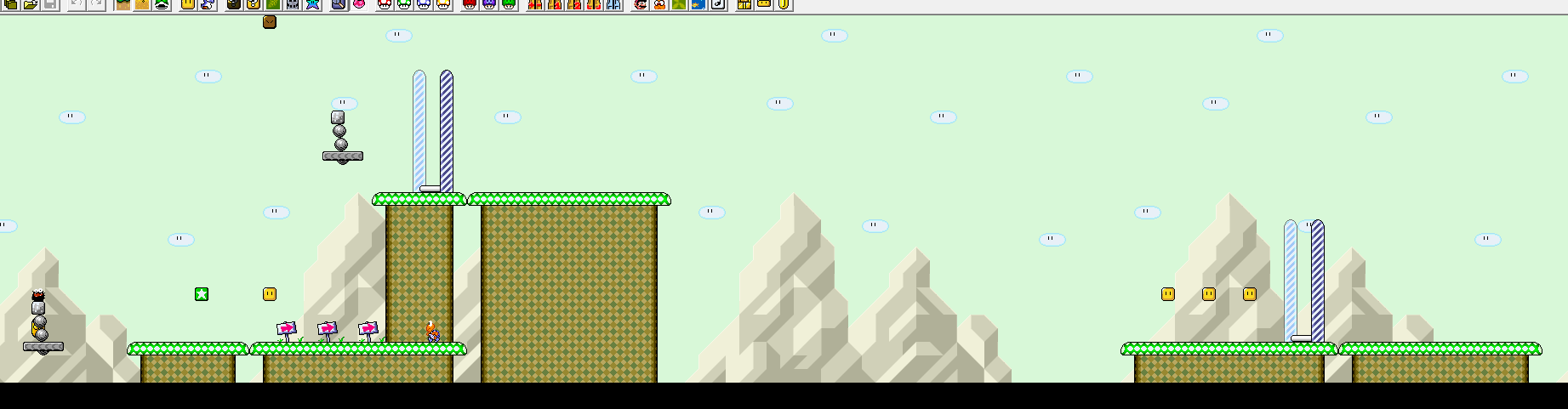The image size is (1568, 409).
Task: Select the yellow block beside the star block
Action: click(270, 294)
